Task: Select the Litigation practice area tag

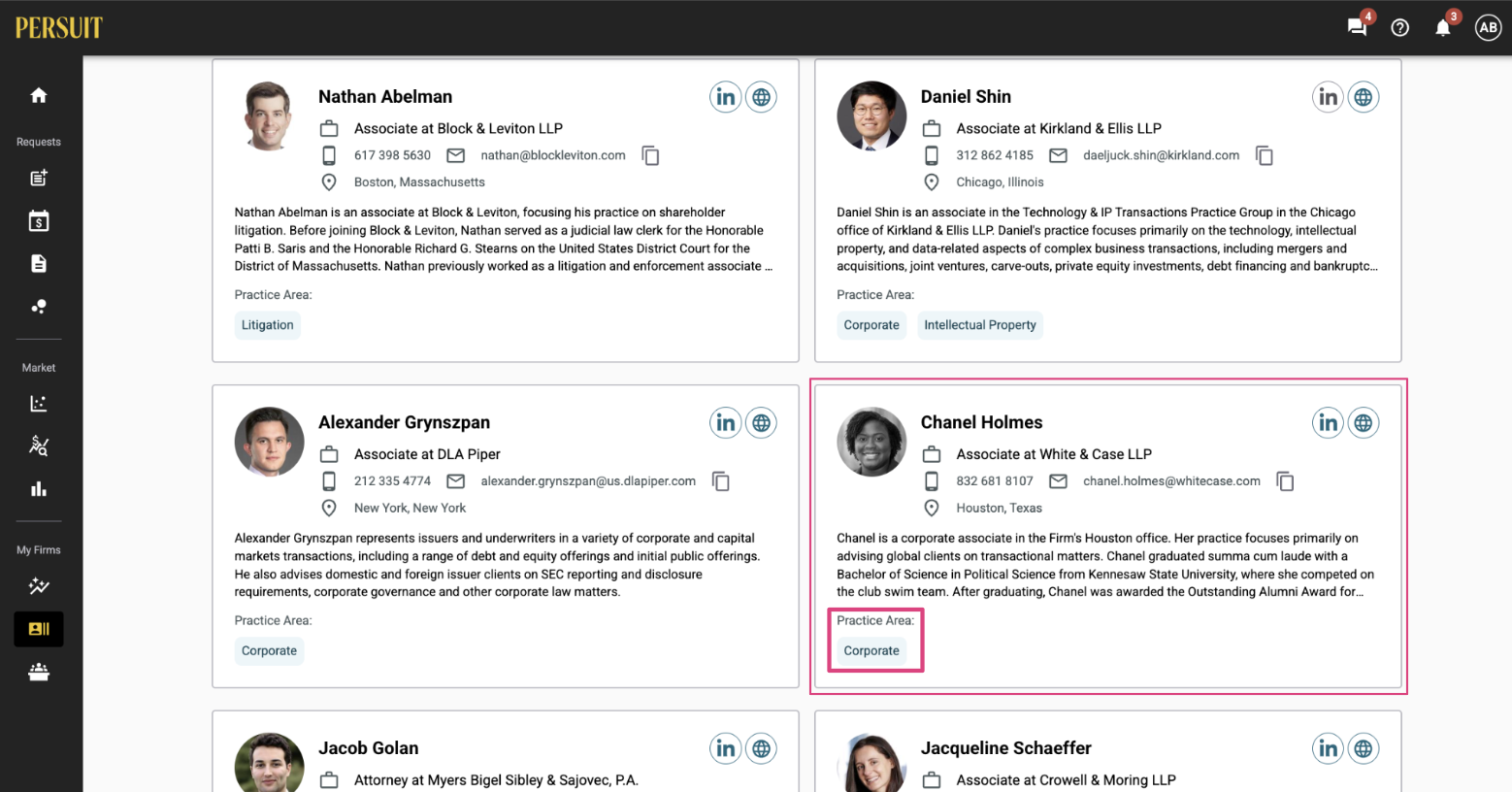Action: pyautogui.click(x=268, y=325)
